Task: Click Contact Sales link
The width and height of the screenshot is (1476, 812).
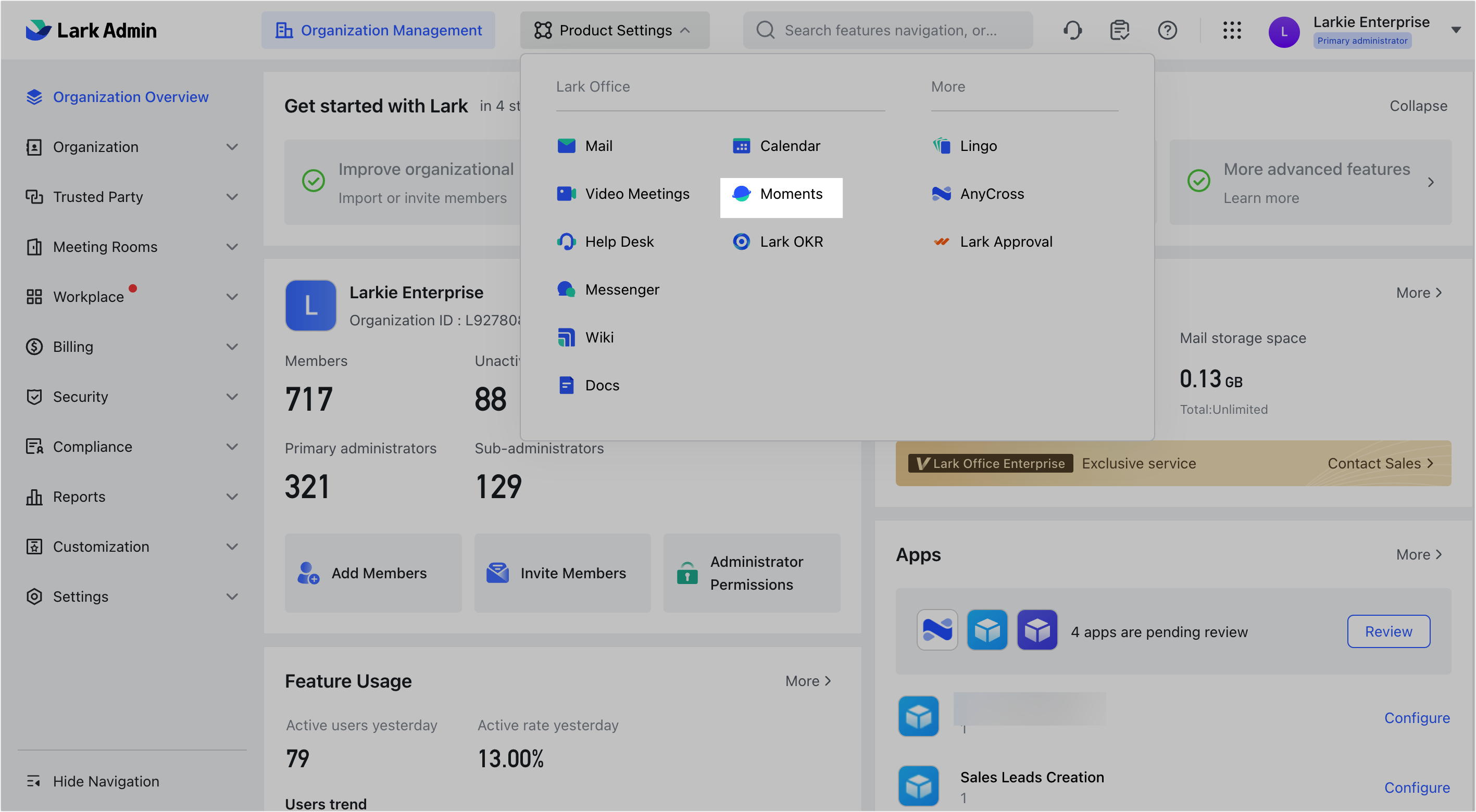Action: [1380, 463]
